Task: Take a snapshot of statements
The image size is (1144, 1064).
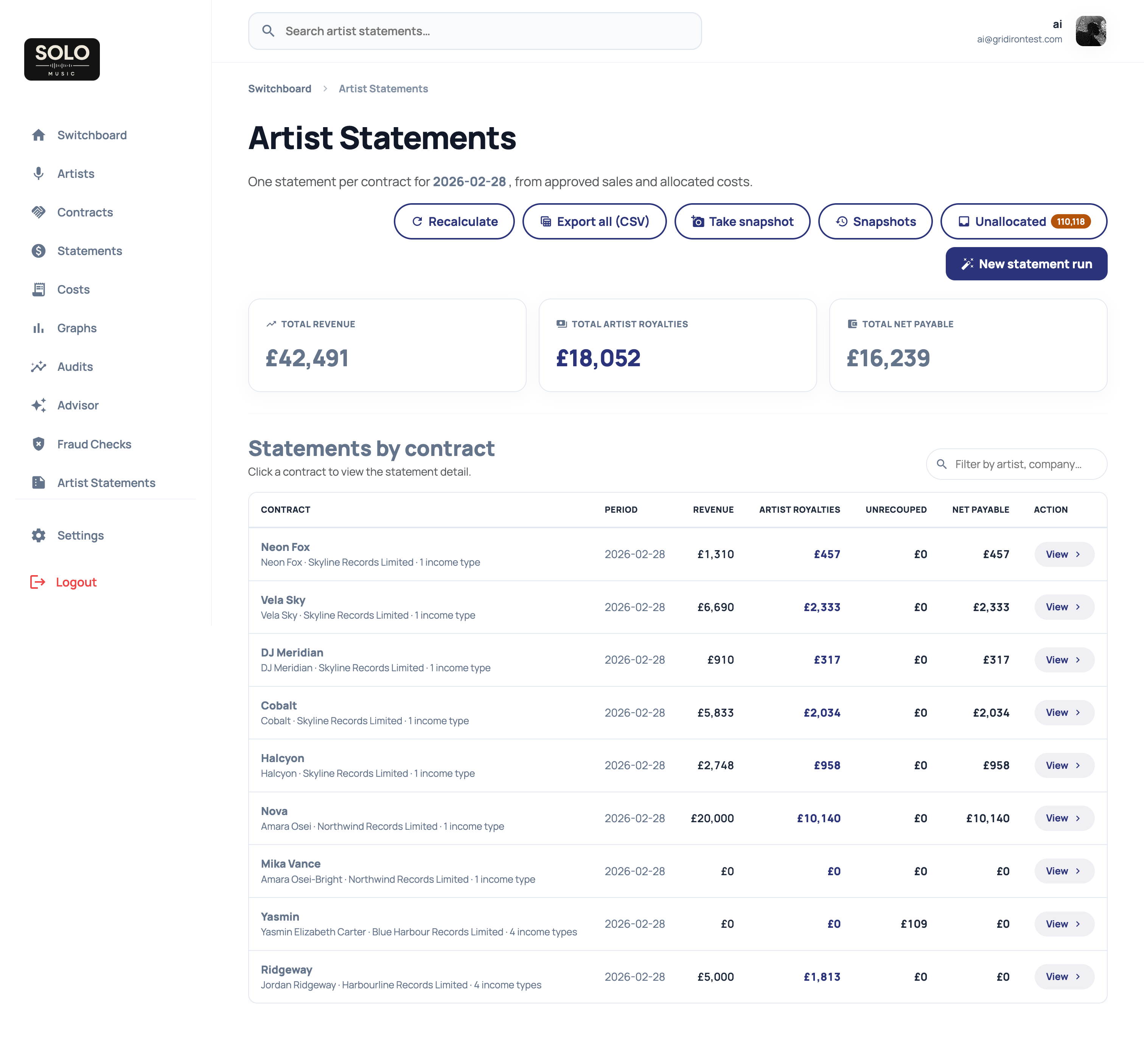Action: 742,222
